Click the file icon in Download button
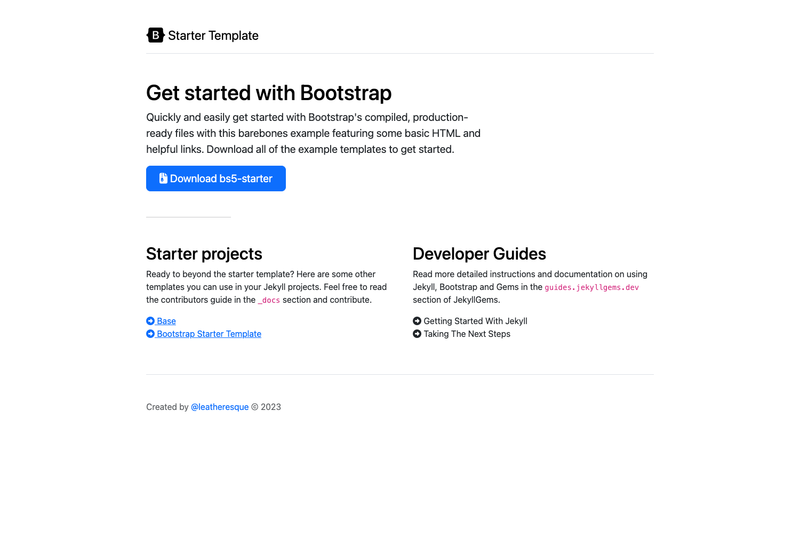The image size is (800, 533). click(x=163, y=179)
